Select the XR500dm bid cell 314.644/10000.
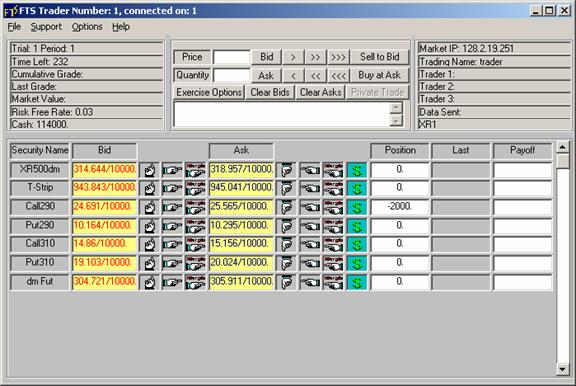 pyautogui.click(x=105, y=170)
